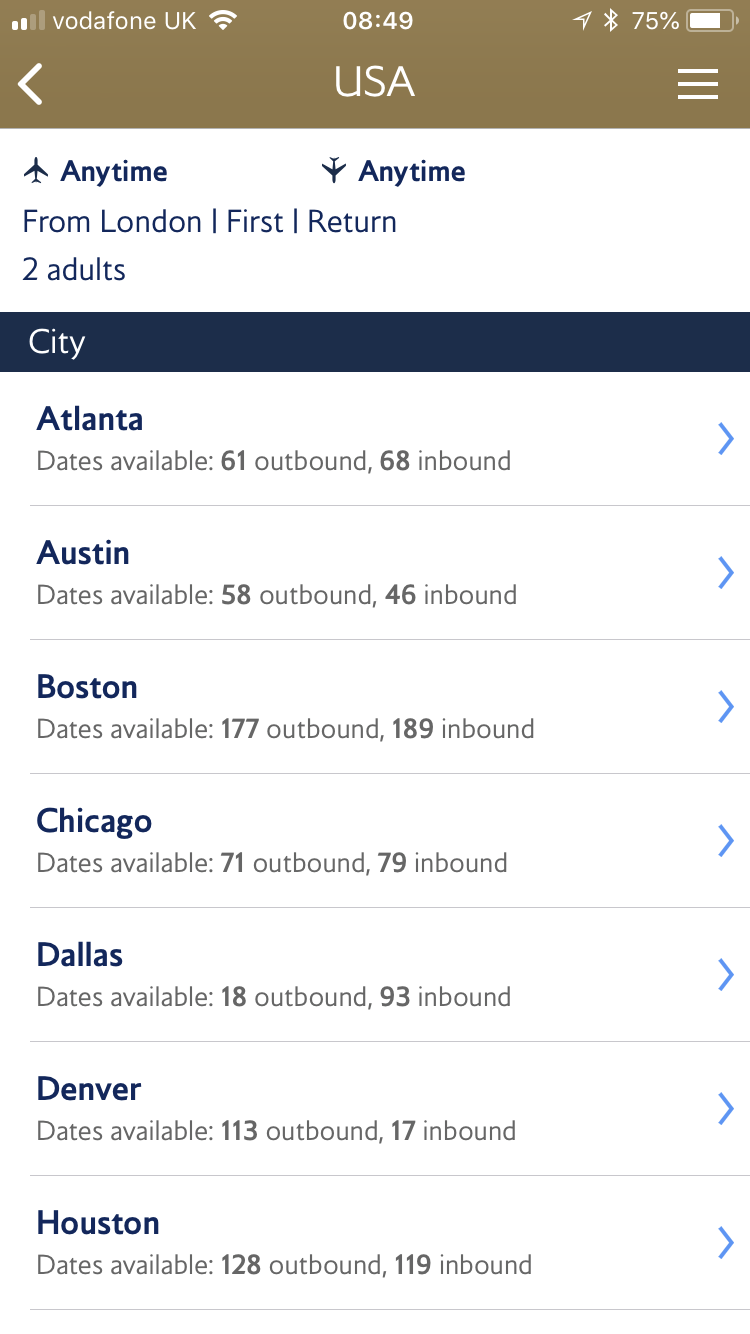This screenshot has height=1334, width=750.
Task: Tap the location arrow status icon
Action: point(582,21)
